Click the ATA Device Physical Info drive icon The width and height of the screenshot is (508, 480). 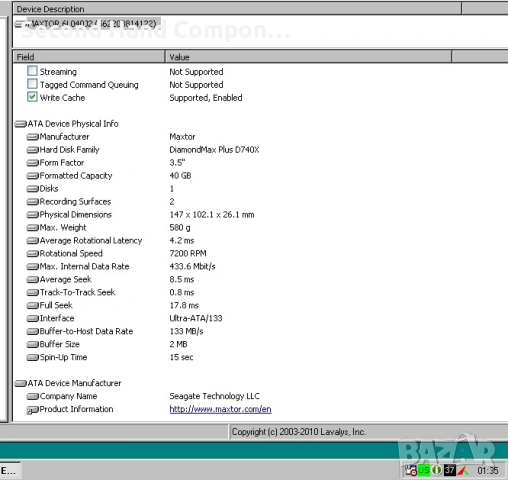(21, 124)
